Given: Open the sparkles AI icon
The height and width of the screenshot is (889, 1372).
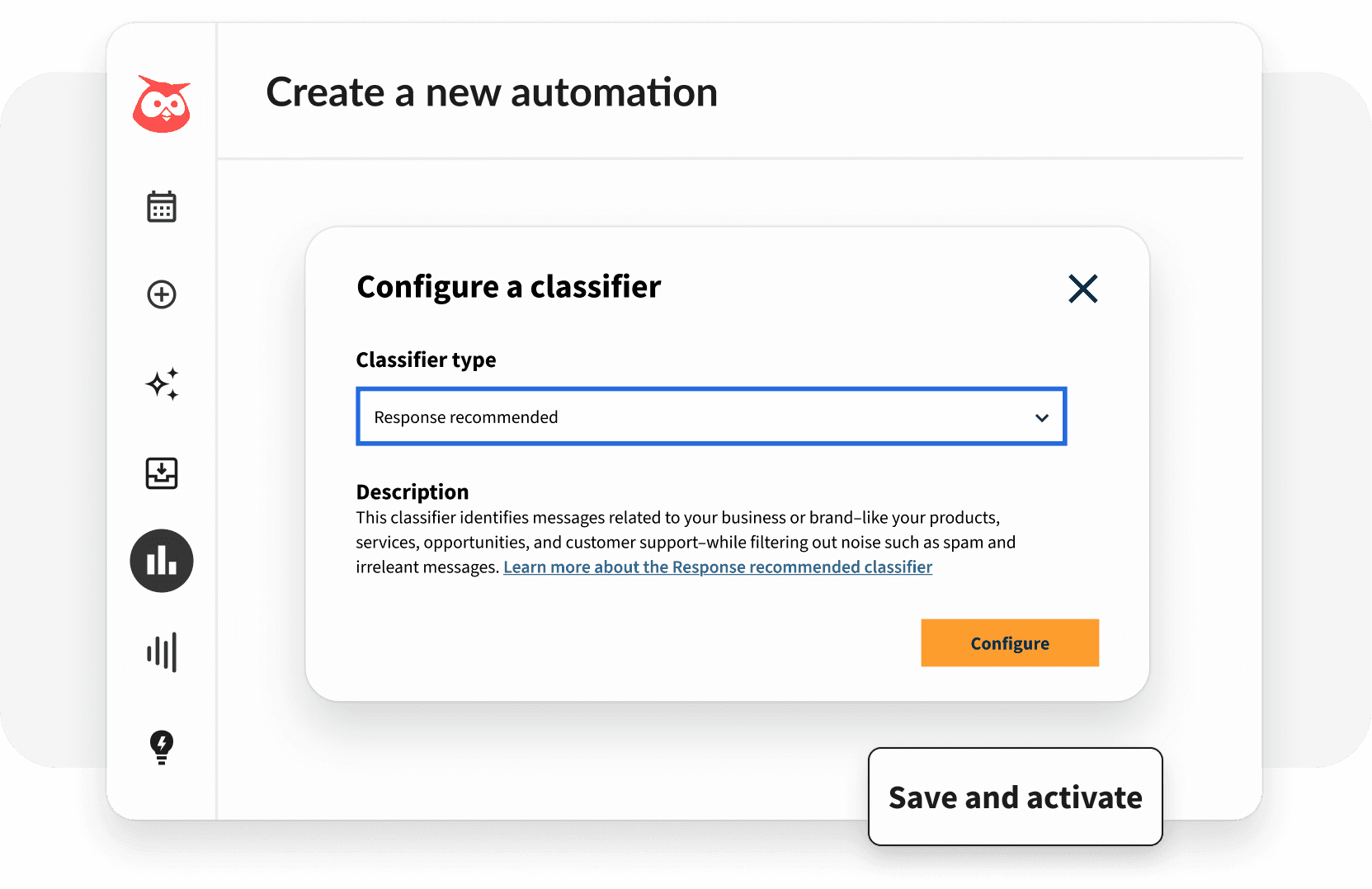Looking at the screenshot, I should pyautogui.click(x=162, y=384).
